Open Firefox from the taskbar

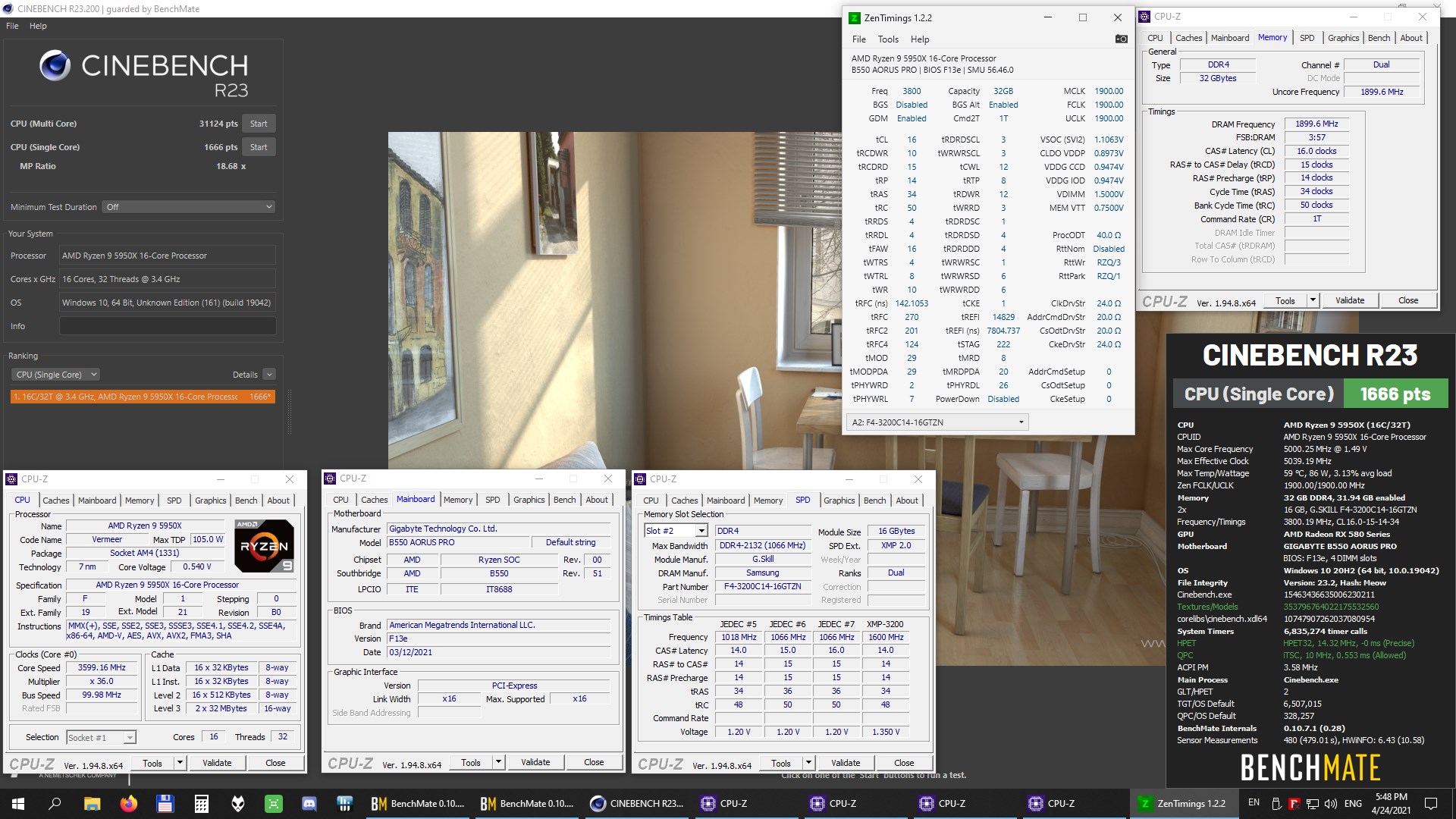point(128,804)
